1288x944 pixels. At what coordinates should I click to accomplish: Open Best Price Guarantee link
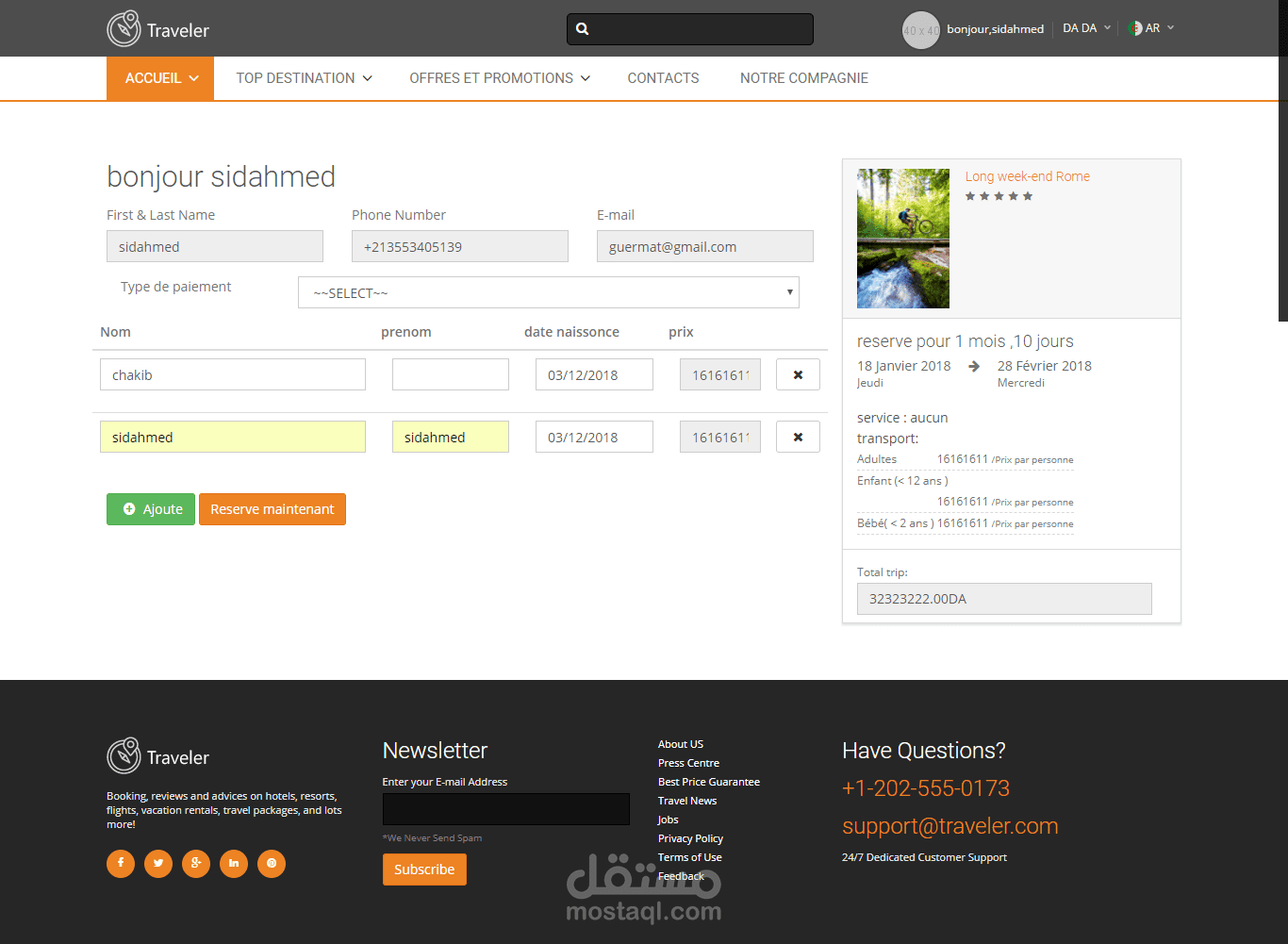tap(709, 782)
